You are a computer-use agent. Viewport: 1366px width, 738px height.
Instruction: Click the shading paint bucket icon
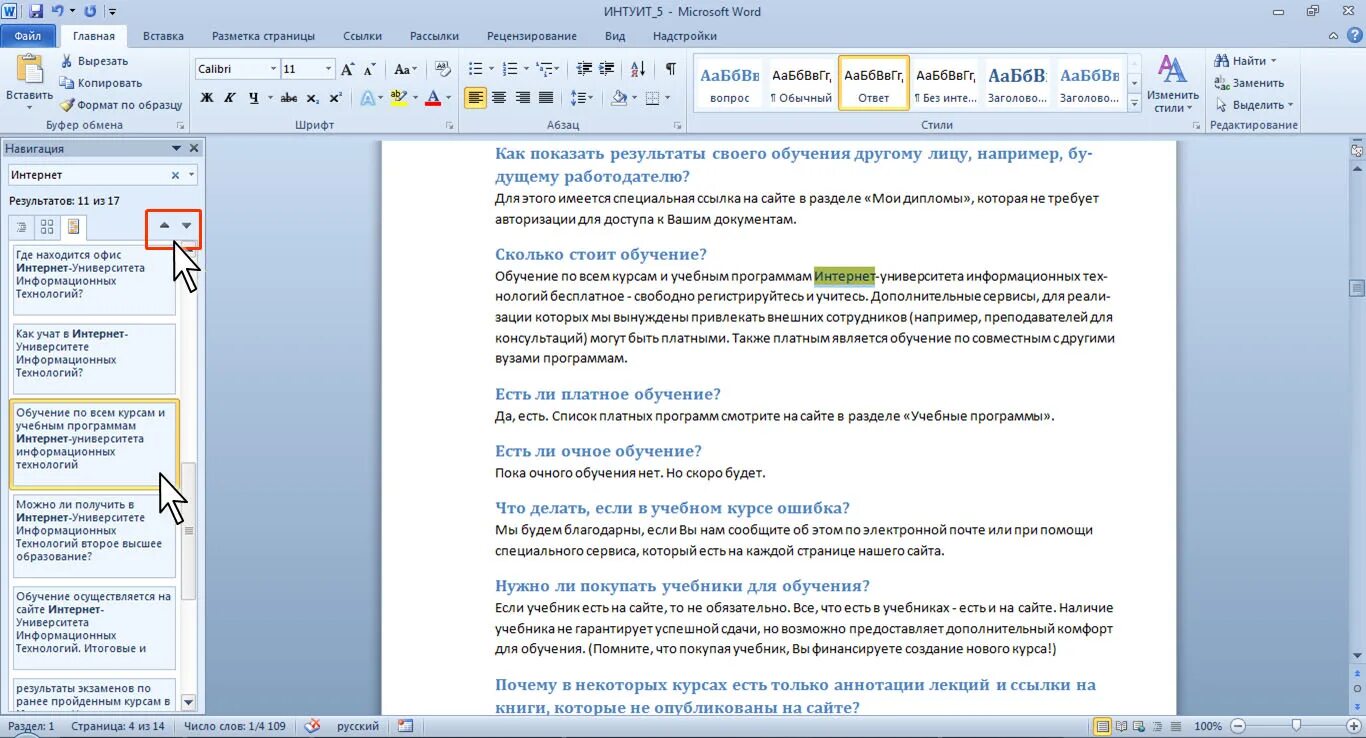point(619,98)
